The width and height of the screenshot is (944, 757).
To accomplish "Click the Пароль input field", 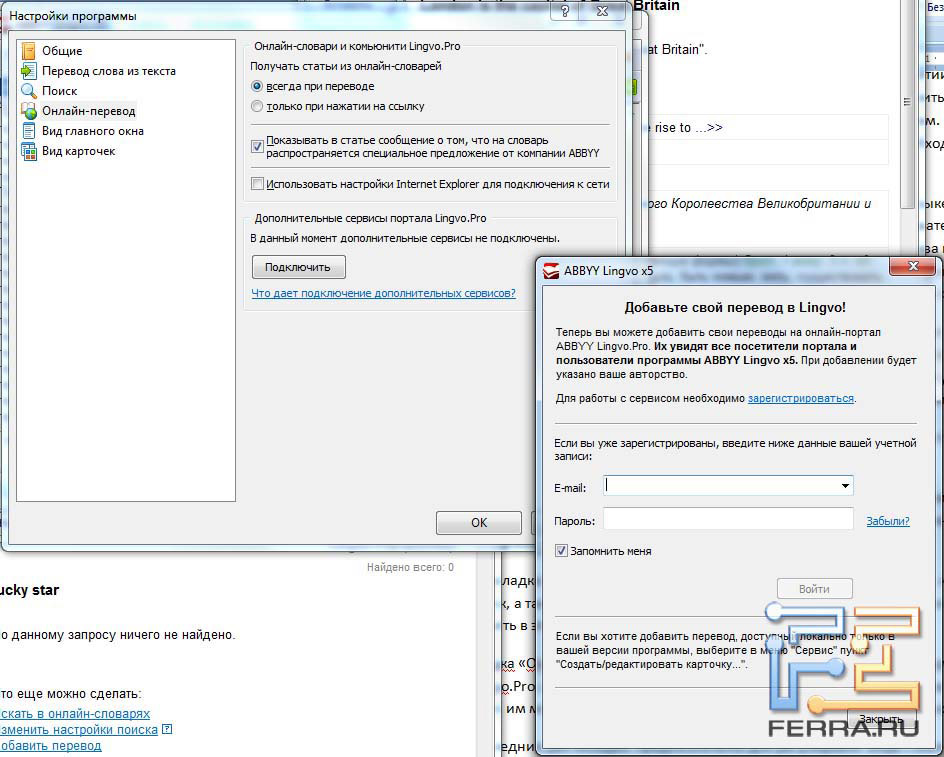I will (728, 519).
